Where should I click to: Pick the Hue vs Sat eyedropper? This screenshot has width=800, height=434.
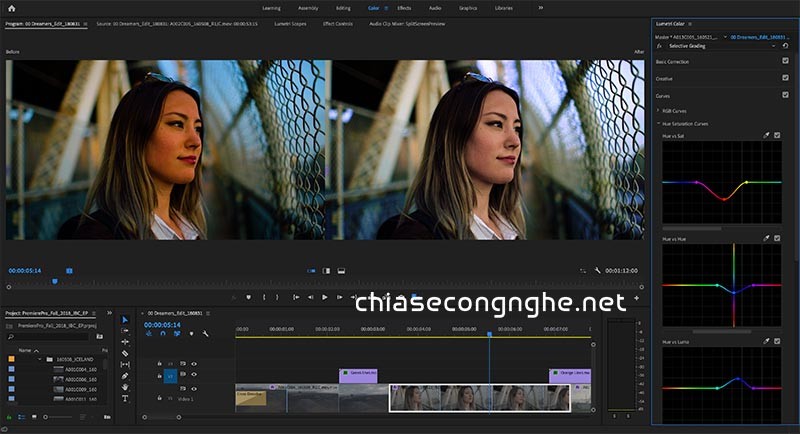(766, 135)
